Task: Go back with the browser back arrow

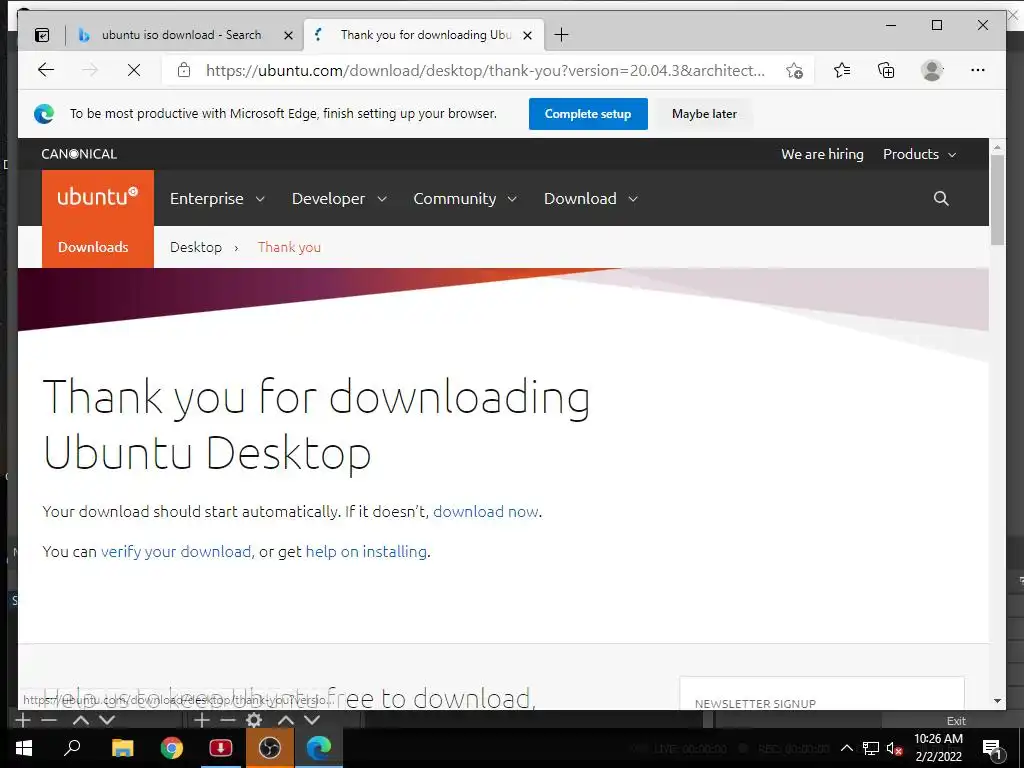Action: (x=46, y=70)
